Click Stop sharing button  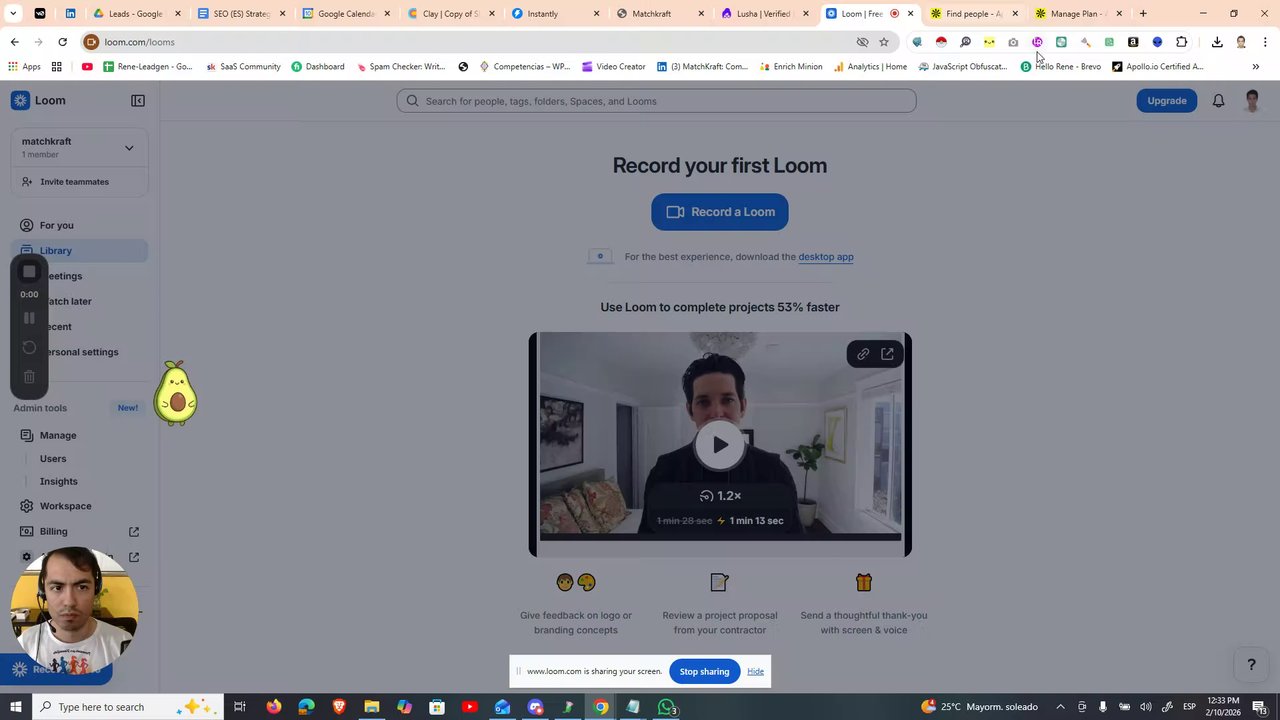click(x=704, y=672)
